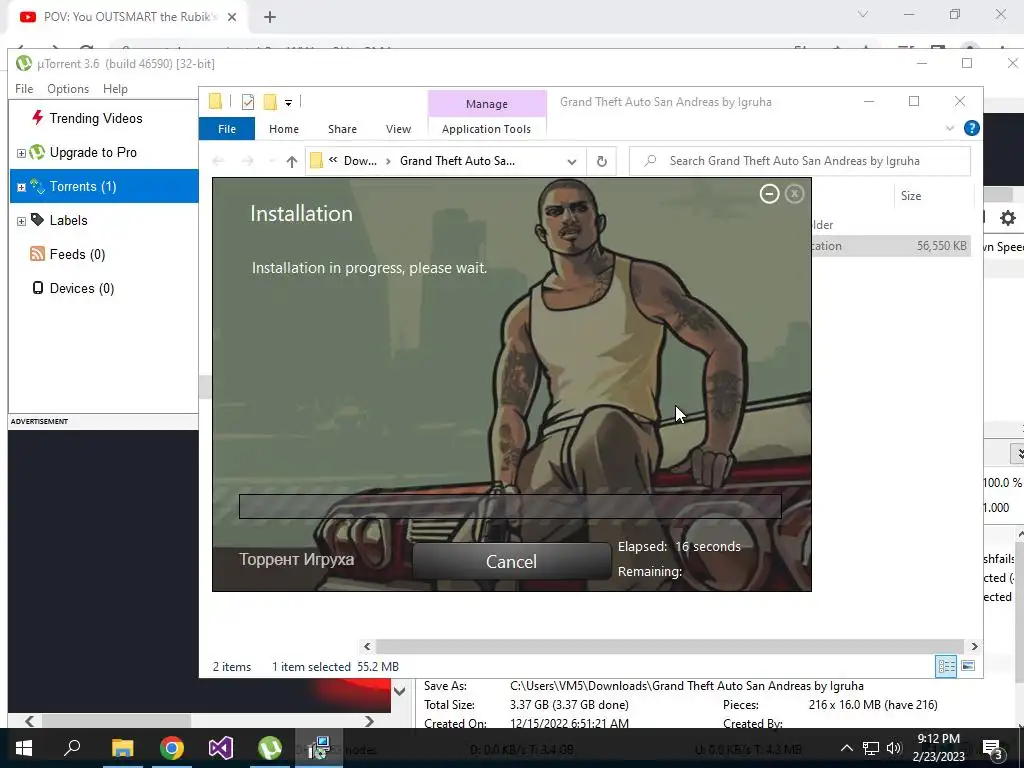Expand the Upgrade to Pro node
Viewport: 1024px width, 768px height.
21,153
